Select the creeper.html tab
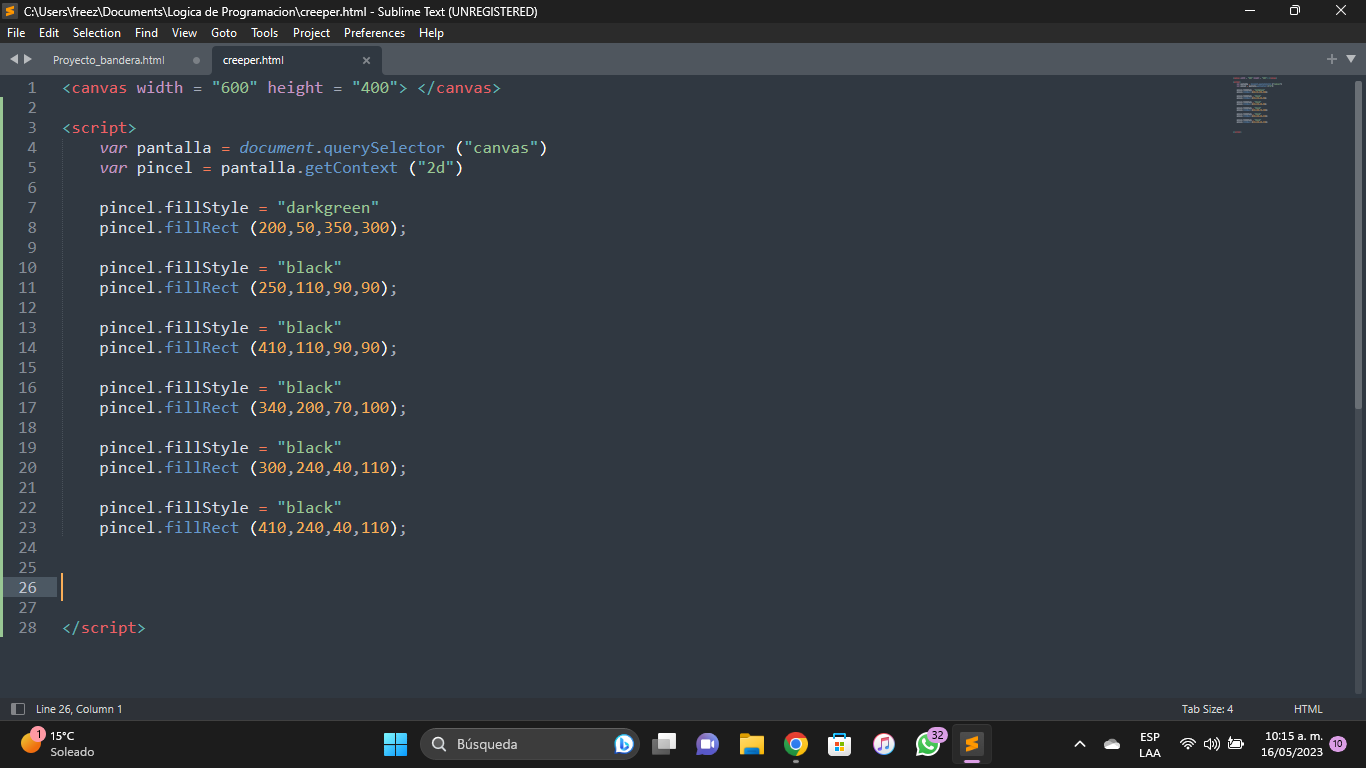The height and width of the screenshot is (768, 1366). tap(253, 60)
